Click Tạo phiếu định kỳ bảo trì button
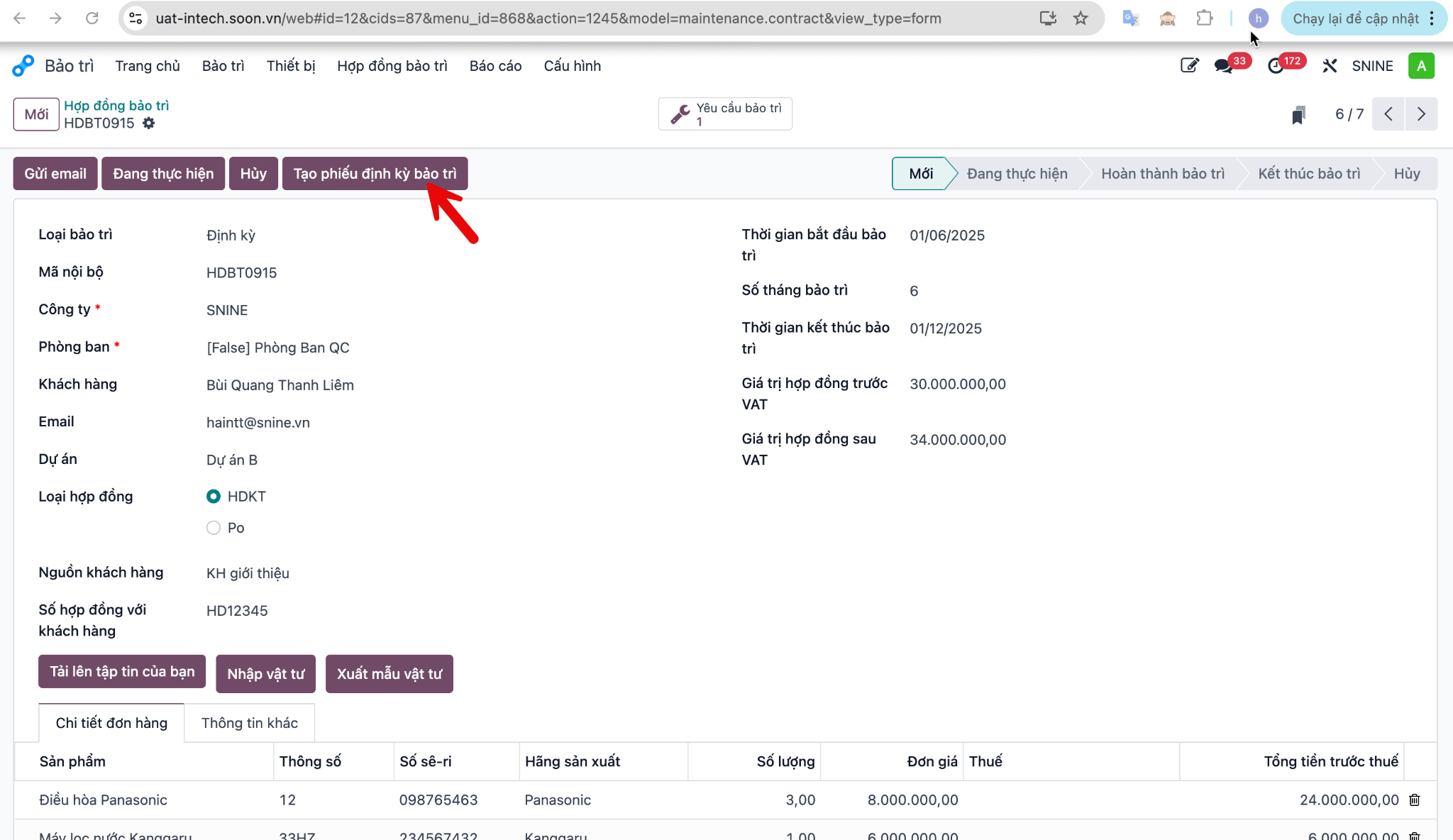Image resolution: width=1453 pixels, height=840 pixels. pos(375,174)
